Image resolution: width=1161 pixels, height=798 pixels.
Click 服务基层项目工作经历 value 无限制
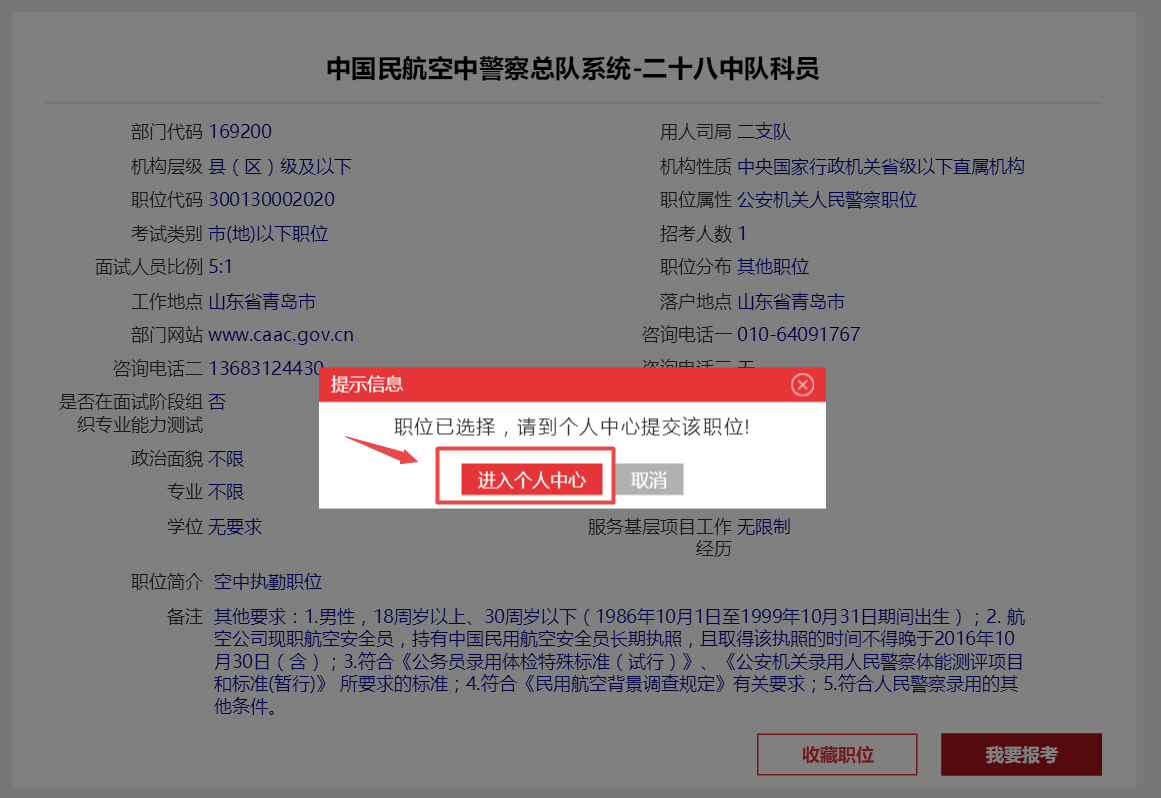(763, 526)
